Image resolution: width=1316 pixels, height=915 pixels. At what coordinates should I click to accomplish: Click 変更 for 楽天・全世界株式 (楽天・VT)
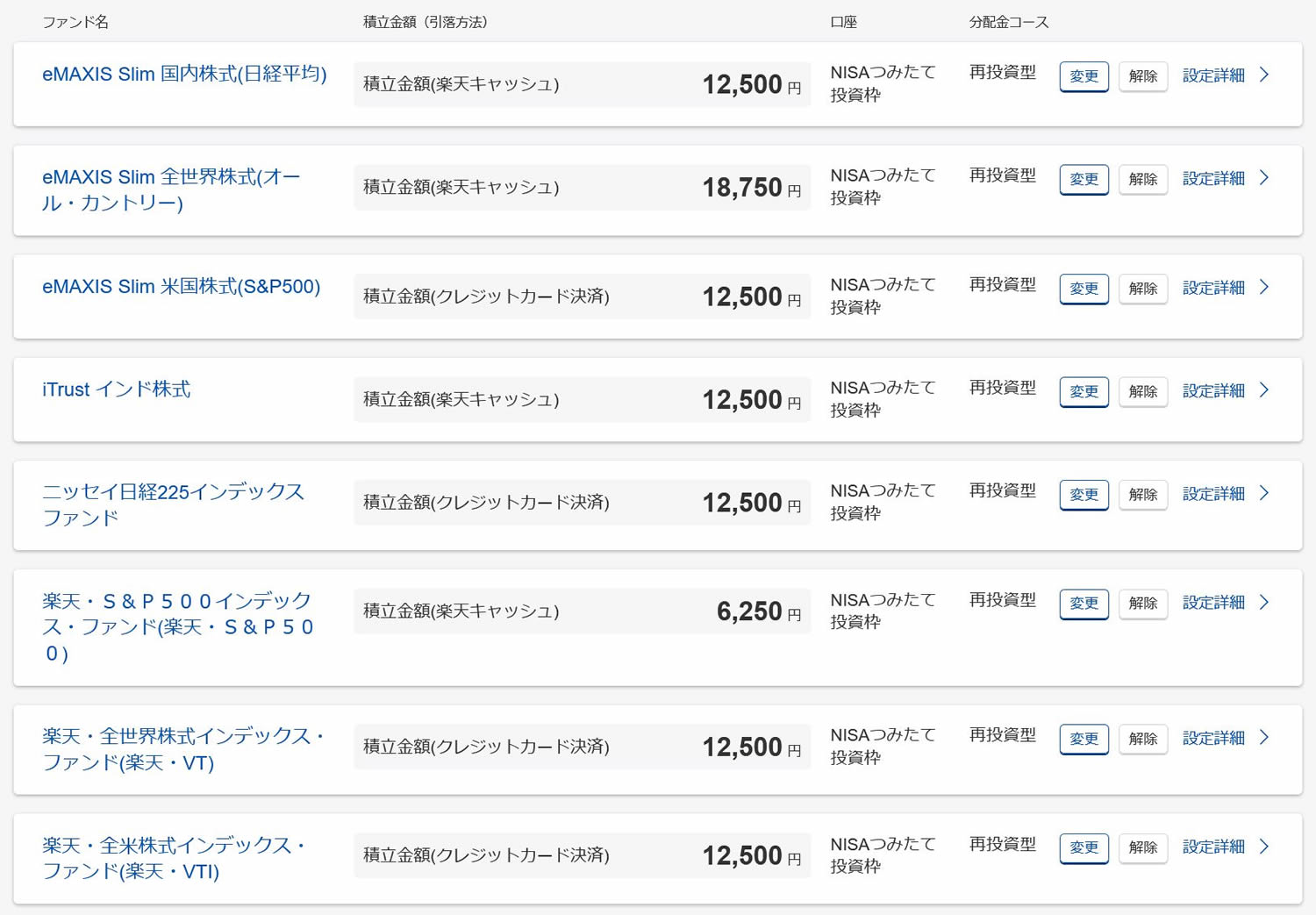click(x=1084, y=739)
